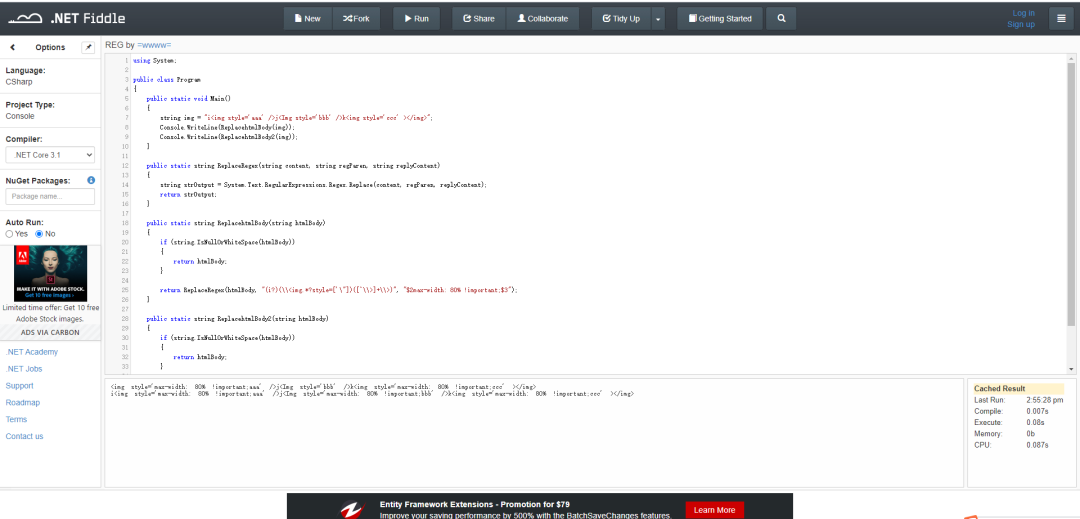
Task: Open the hamburger menu at top right
Action: 1061,18
